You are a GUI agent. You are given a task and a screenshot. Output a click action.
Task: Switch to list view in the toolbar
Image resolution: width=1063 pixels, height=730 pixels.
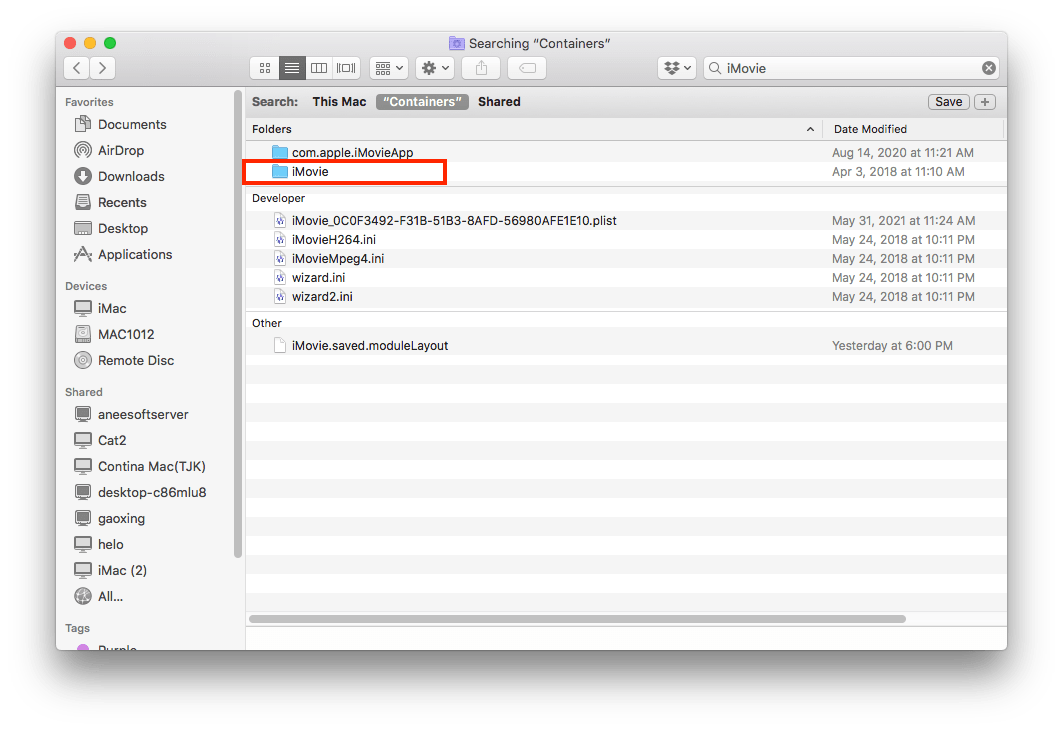[291, 67]
